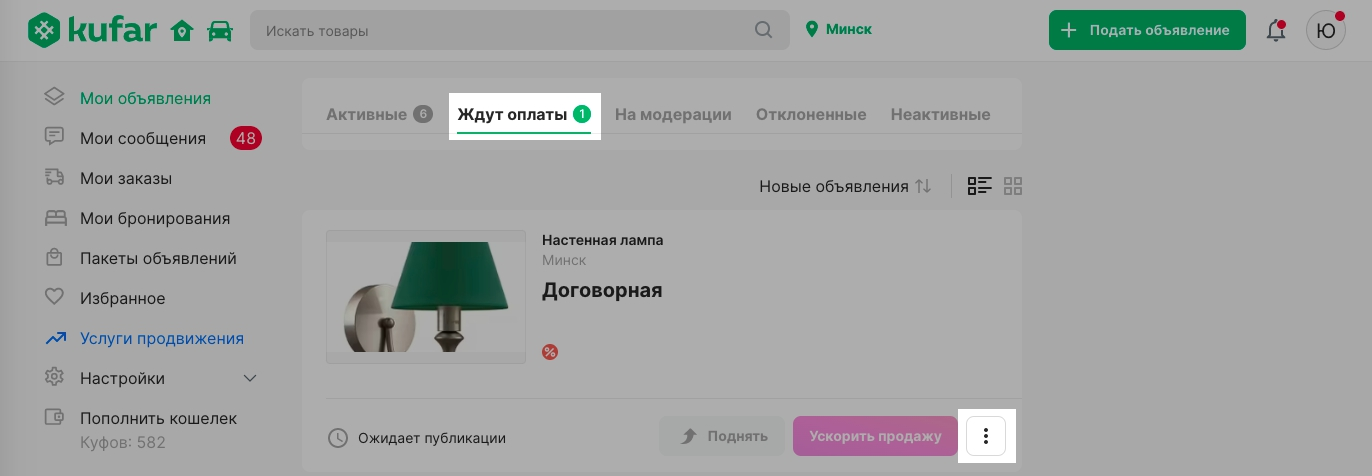Click the settings gear icon in sidebar
1372x476 pixels.
coord(54,377)
